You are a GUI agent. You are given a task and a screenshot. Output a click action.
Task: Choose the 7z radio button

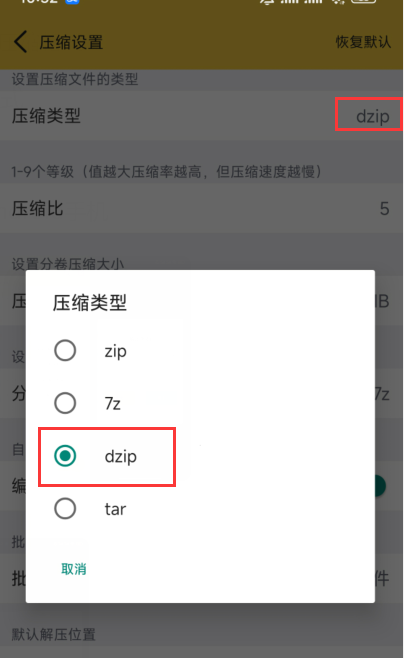tap(65, 403)
